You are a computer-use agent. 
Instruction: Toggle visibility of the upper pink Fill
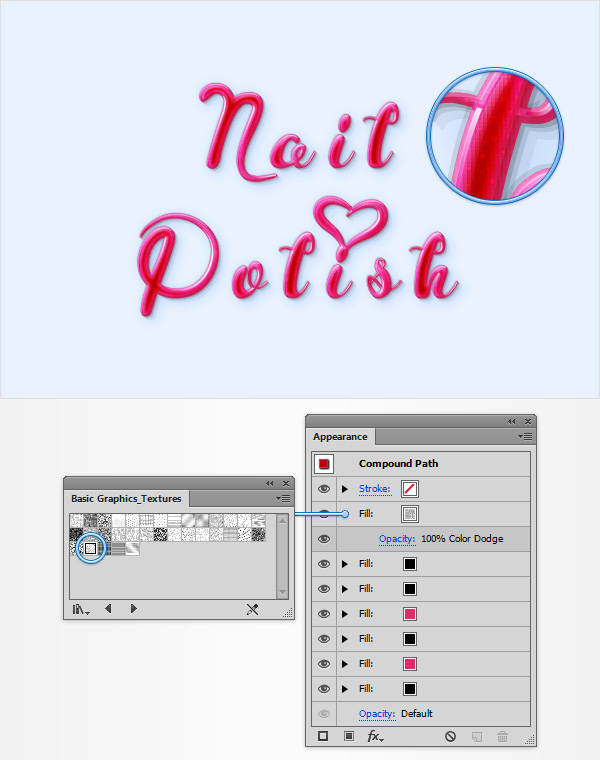click(324, 614)
